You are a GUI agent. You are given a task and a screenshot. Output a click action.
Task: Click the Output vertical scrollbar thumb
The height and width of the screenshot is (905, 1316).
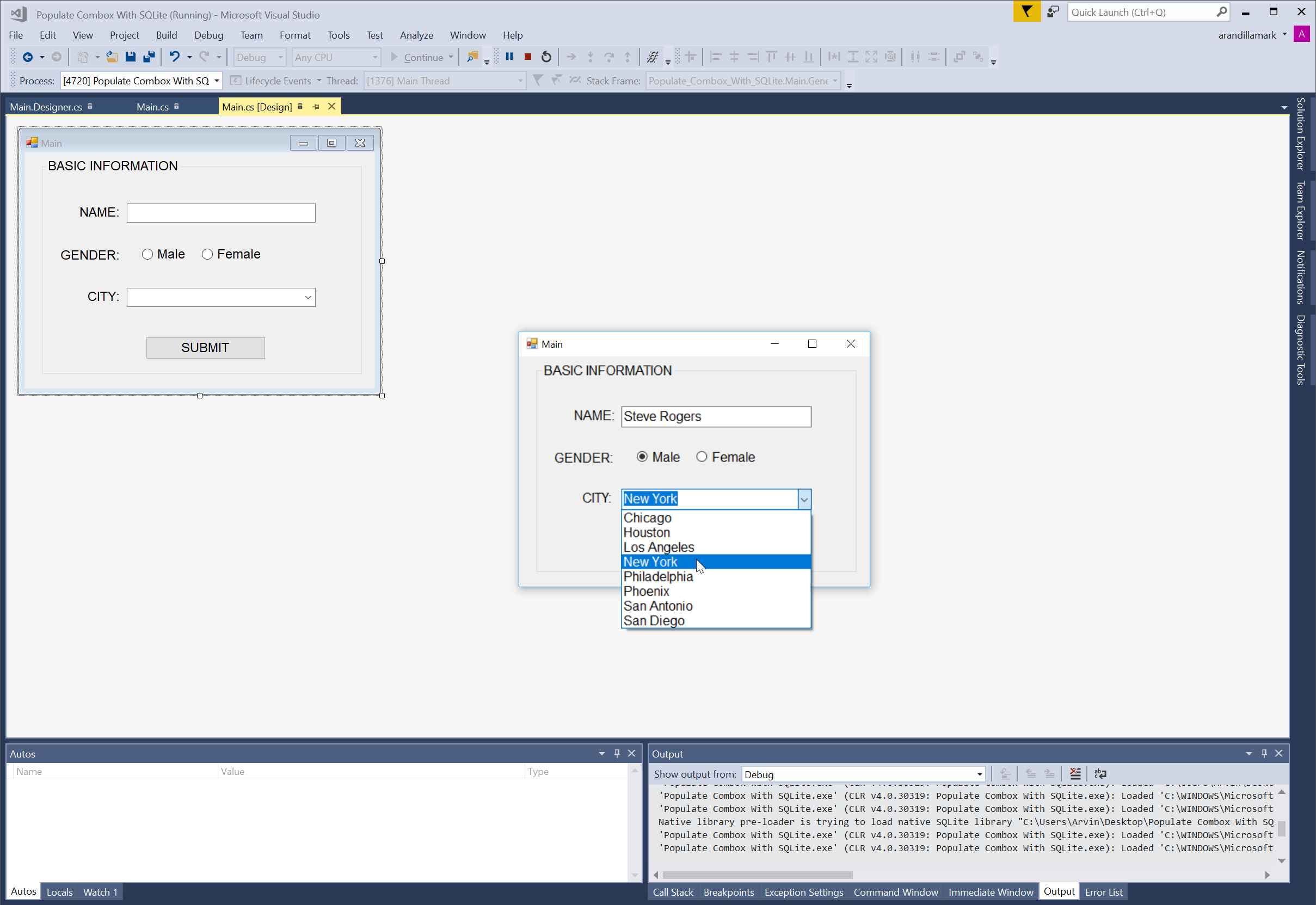[x=1281, y=828]
